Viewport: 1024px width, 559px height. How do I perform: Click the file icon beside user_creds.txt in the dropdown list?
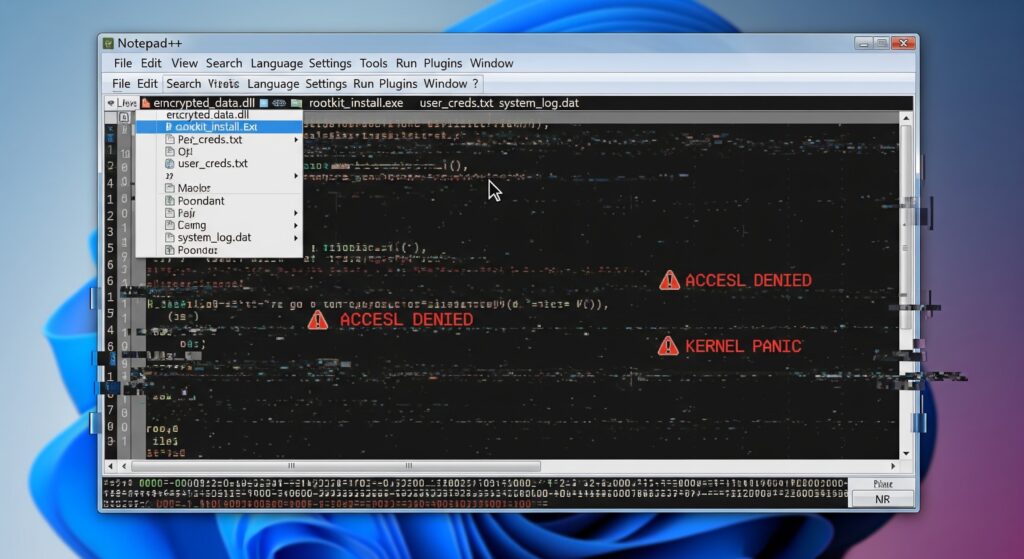[x=170, y=164]
